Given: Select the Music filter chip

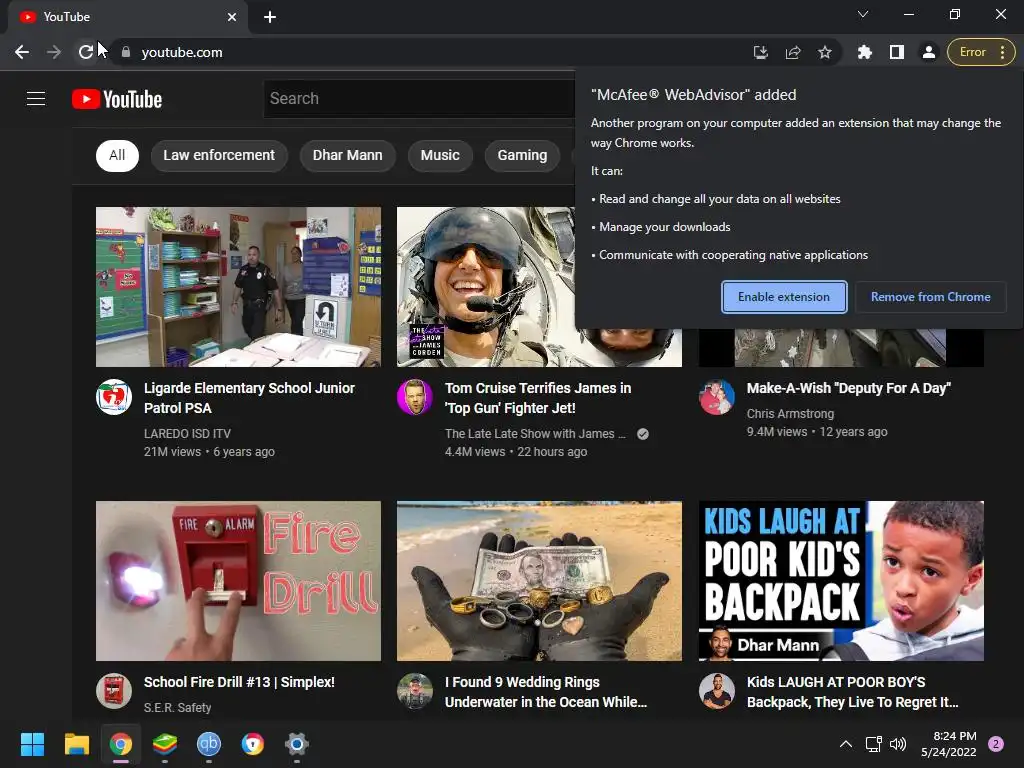Looking at the screenshot, I should coord(440,155).
